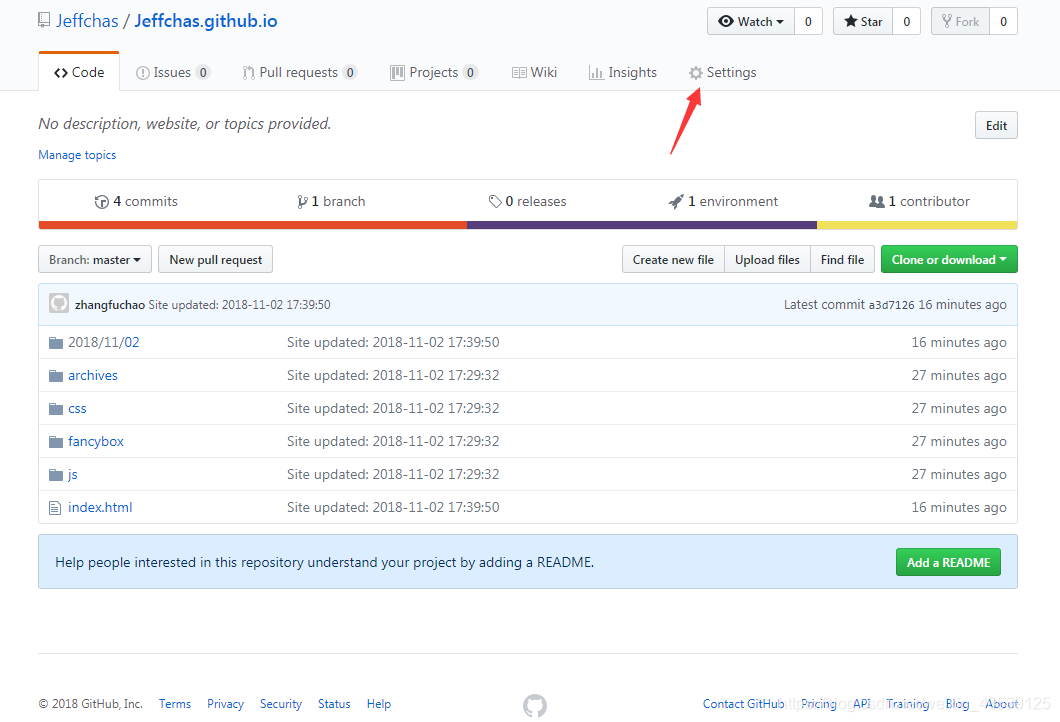The height and width of the screenshot is (722, 1060).
Task: Click New pull request button
Action: pos(216,260)
